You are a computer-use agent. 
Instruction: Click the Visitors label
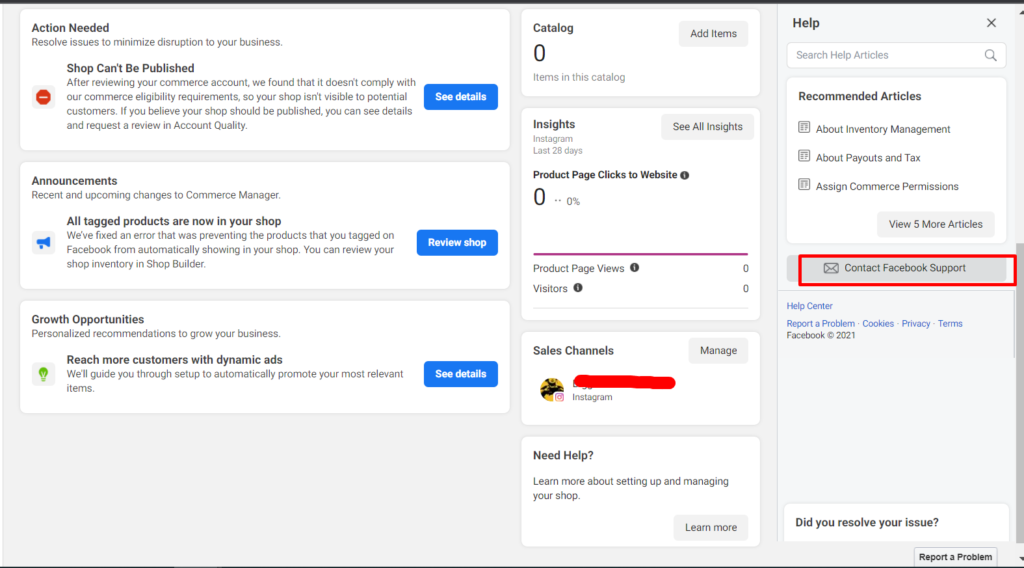tap(550, 289)
